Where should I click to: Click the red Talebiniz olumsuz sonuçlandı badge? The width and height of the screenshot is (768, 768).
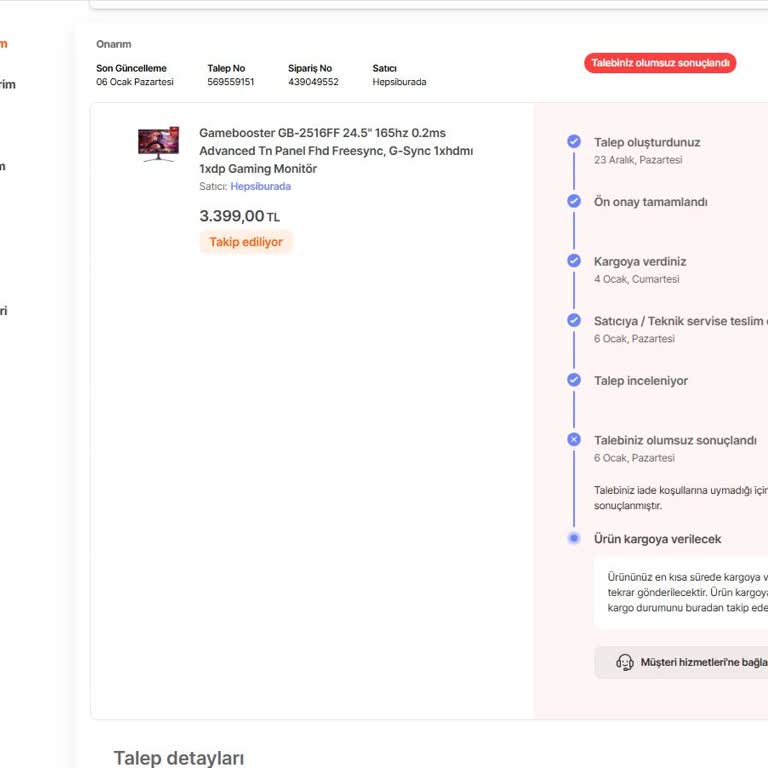660,63
